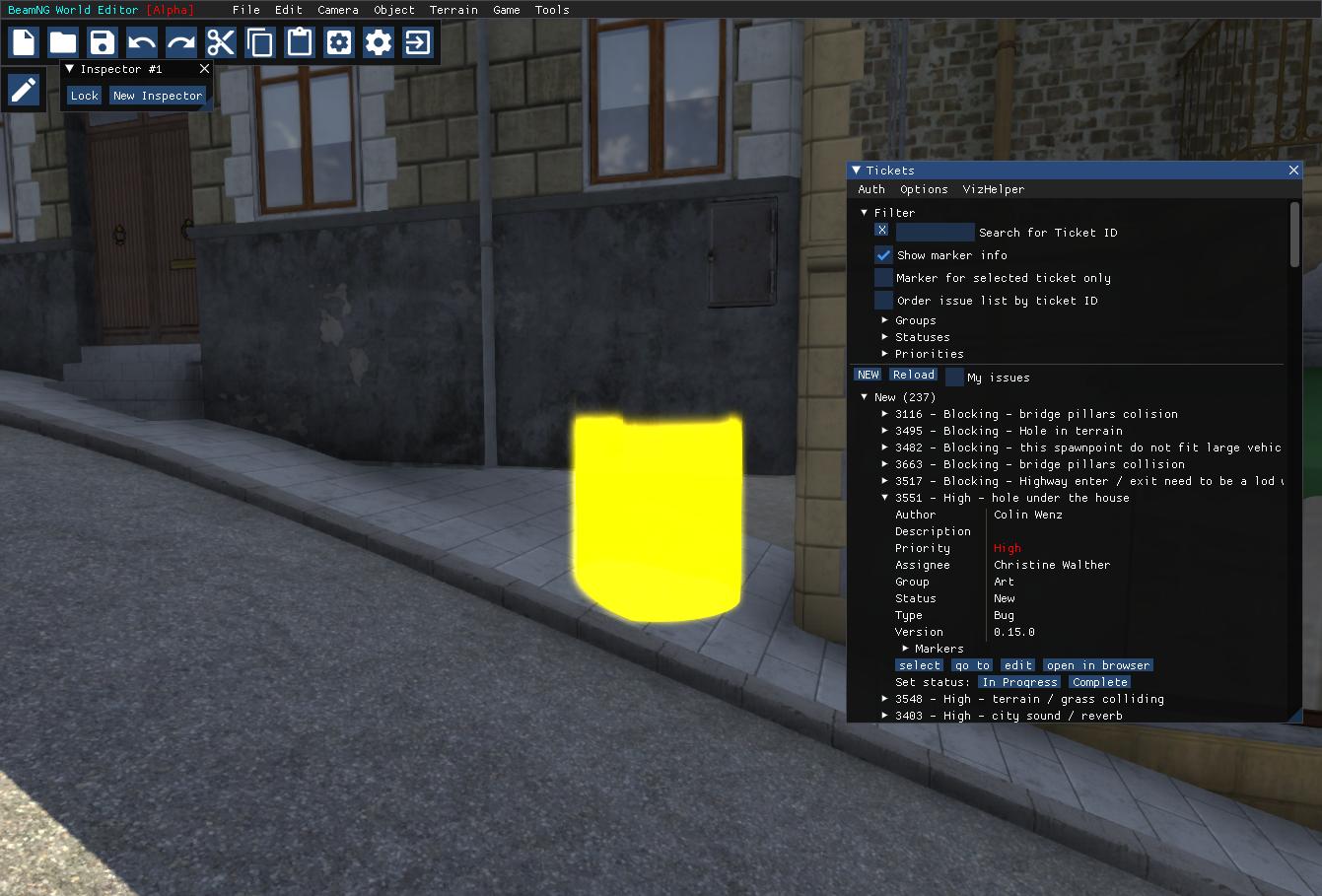
Task: Open the Object menu
Action: [x=394, y=10]
